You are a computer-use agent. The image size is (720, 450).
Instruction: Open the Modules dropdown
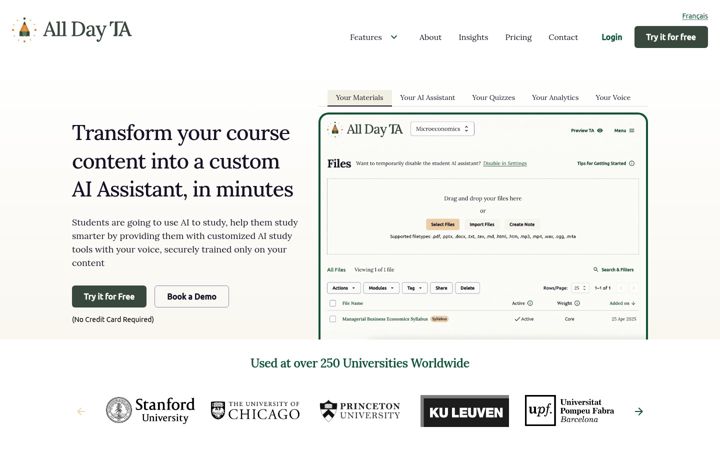pos(381,288)
